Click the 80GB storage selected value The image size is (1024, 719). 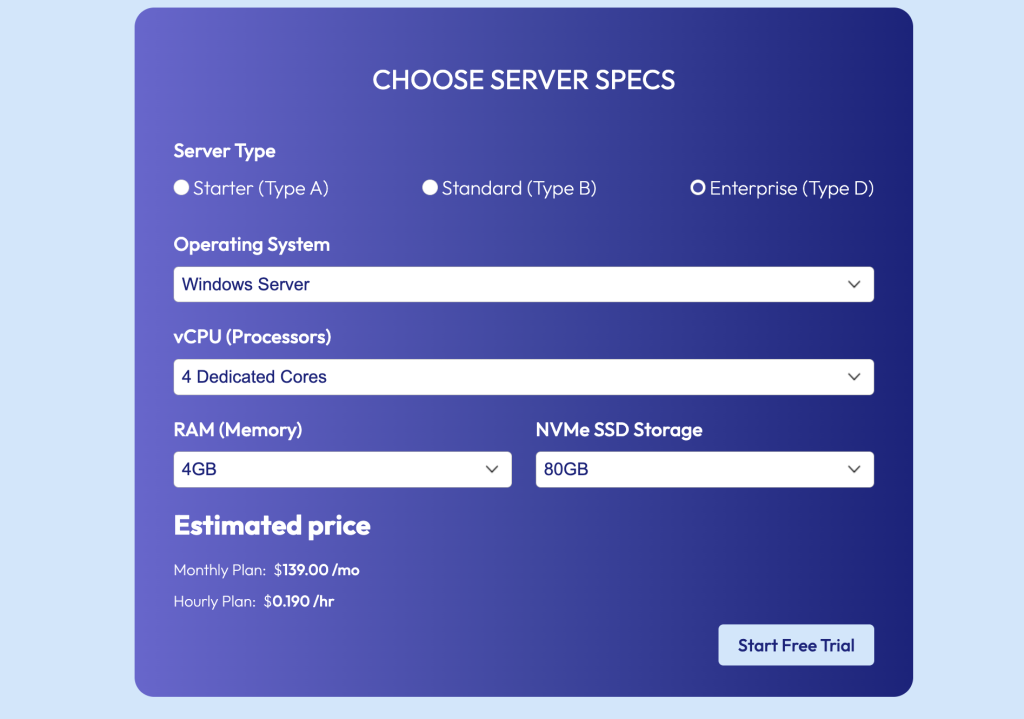[560, 469]
